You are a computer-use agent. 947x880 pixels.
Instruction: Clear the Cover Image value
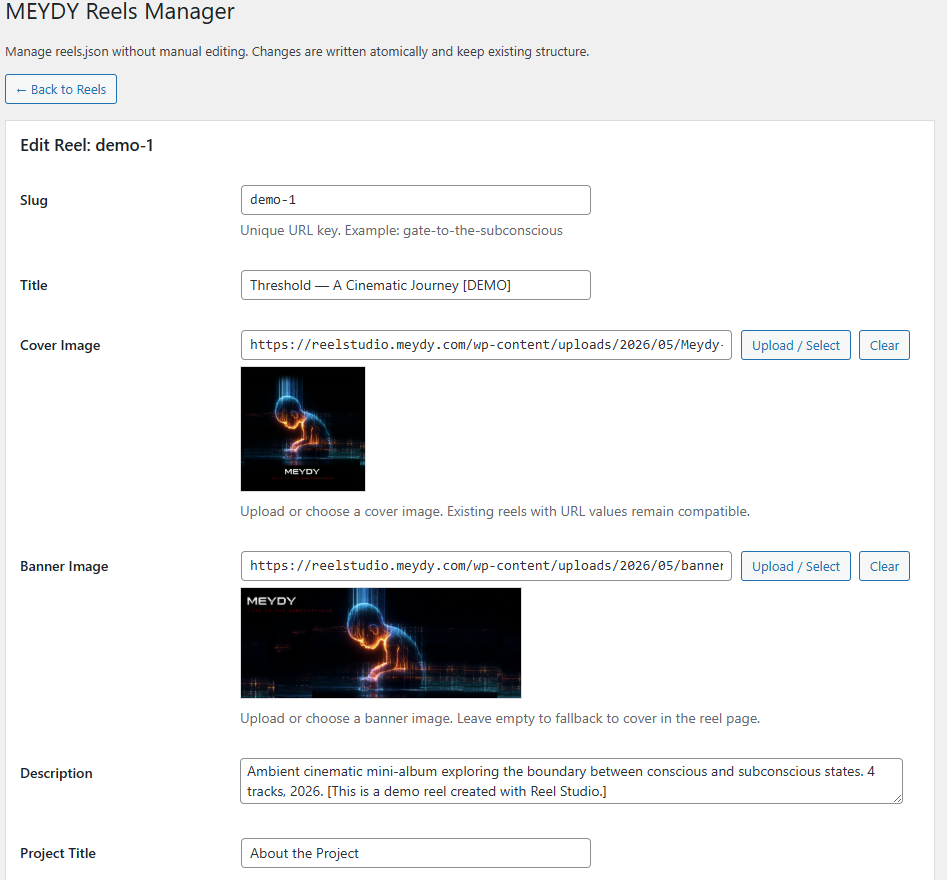(884, 345)
